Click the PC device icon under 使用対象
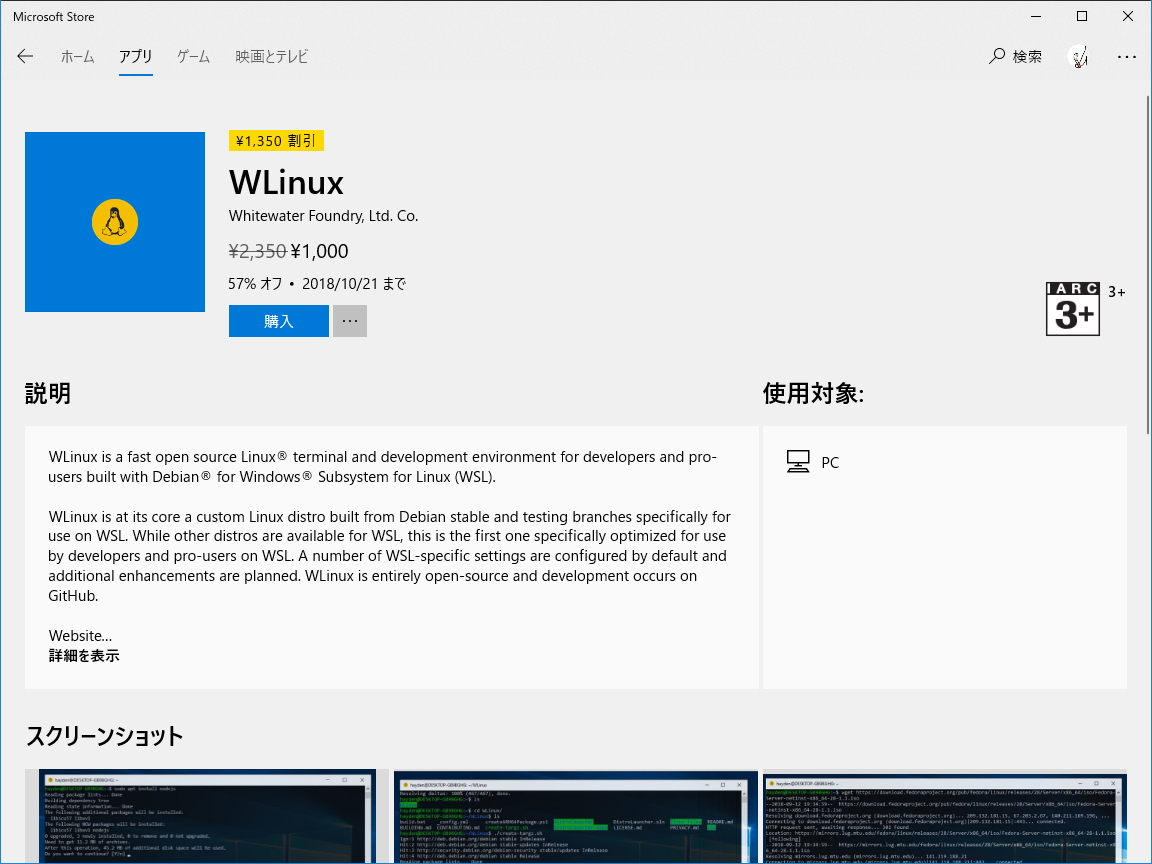The image size is (1152, 864). (x=797, y=461)
